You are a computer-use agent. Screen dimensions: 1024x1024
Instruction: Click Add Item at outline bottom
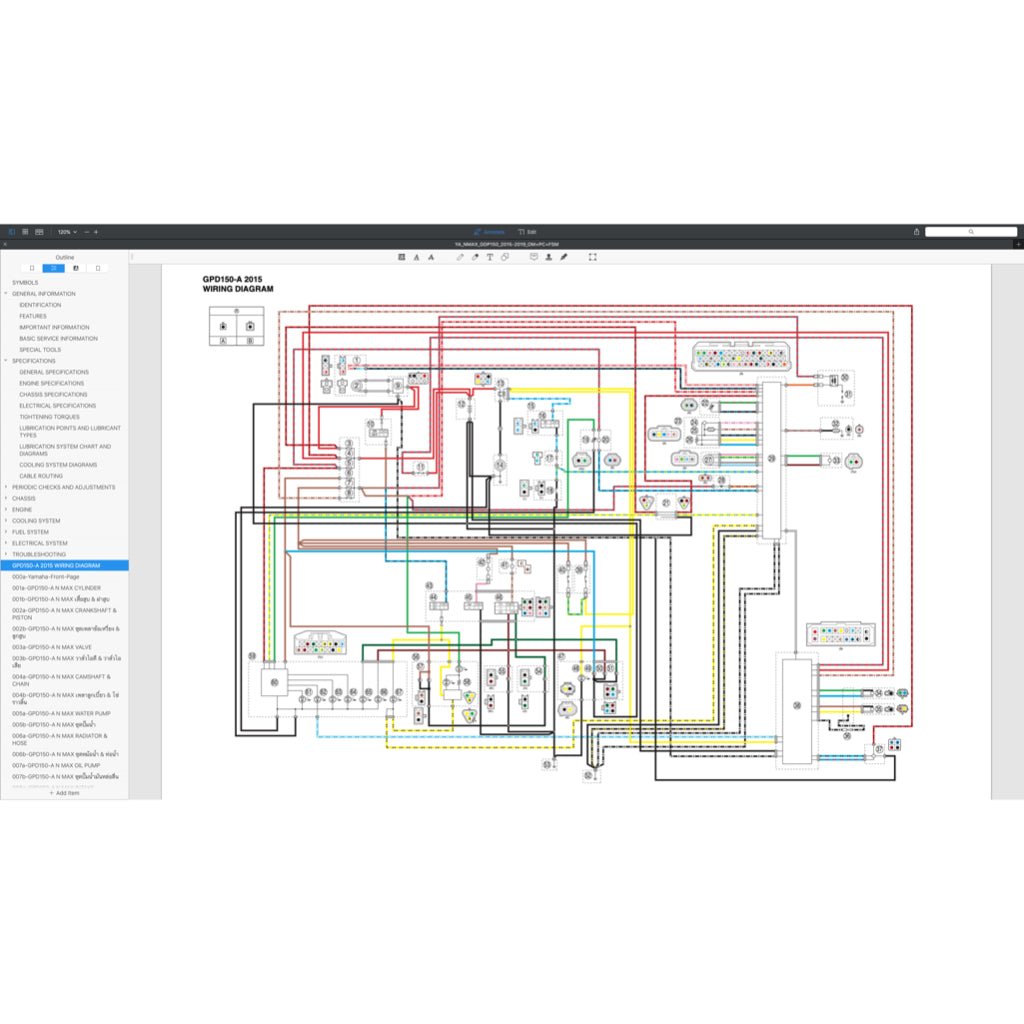pyautogui.click(x=64, y=793)
